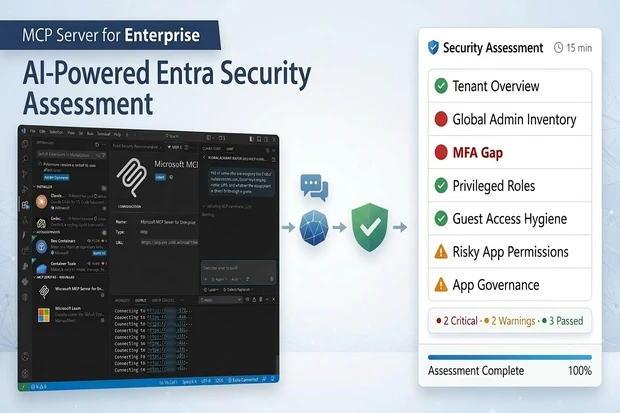Click the blue chat bubbles icon
620x413 pixels.
314,188
